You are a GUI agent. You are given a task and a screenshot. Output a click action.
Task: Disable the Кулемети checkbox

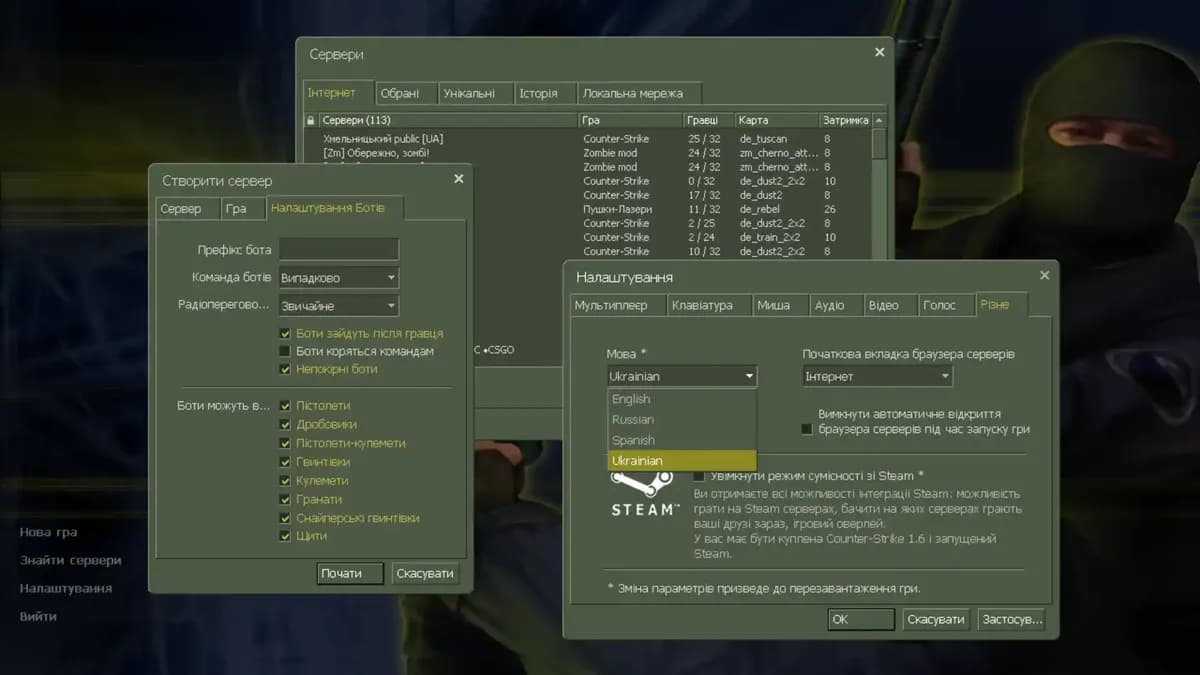tap(285, 480)
